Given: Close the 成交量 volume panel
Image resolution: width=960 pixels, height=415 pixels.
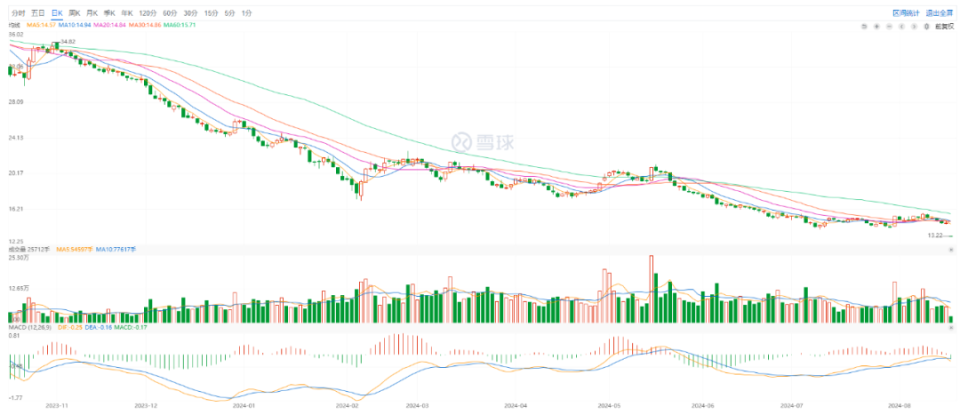Looking at the screenshot, I should click(x=951, y=250).
